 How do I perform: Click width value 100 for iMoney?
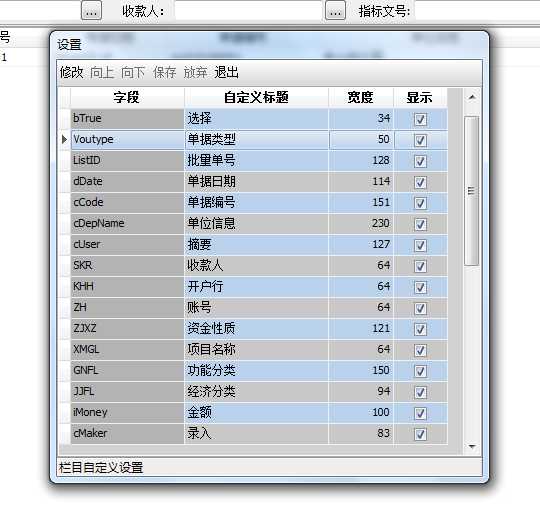tap(361, 413)
